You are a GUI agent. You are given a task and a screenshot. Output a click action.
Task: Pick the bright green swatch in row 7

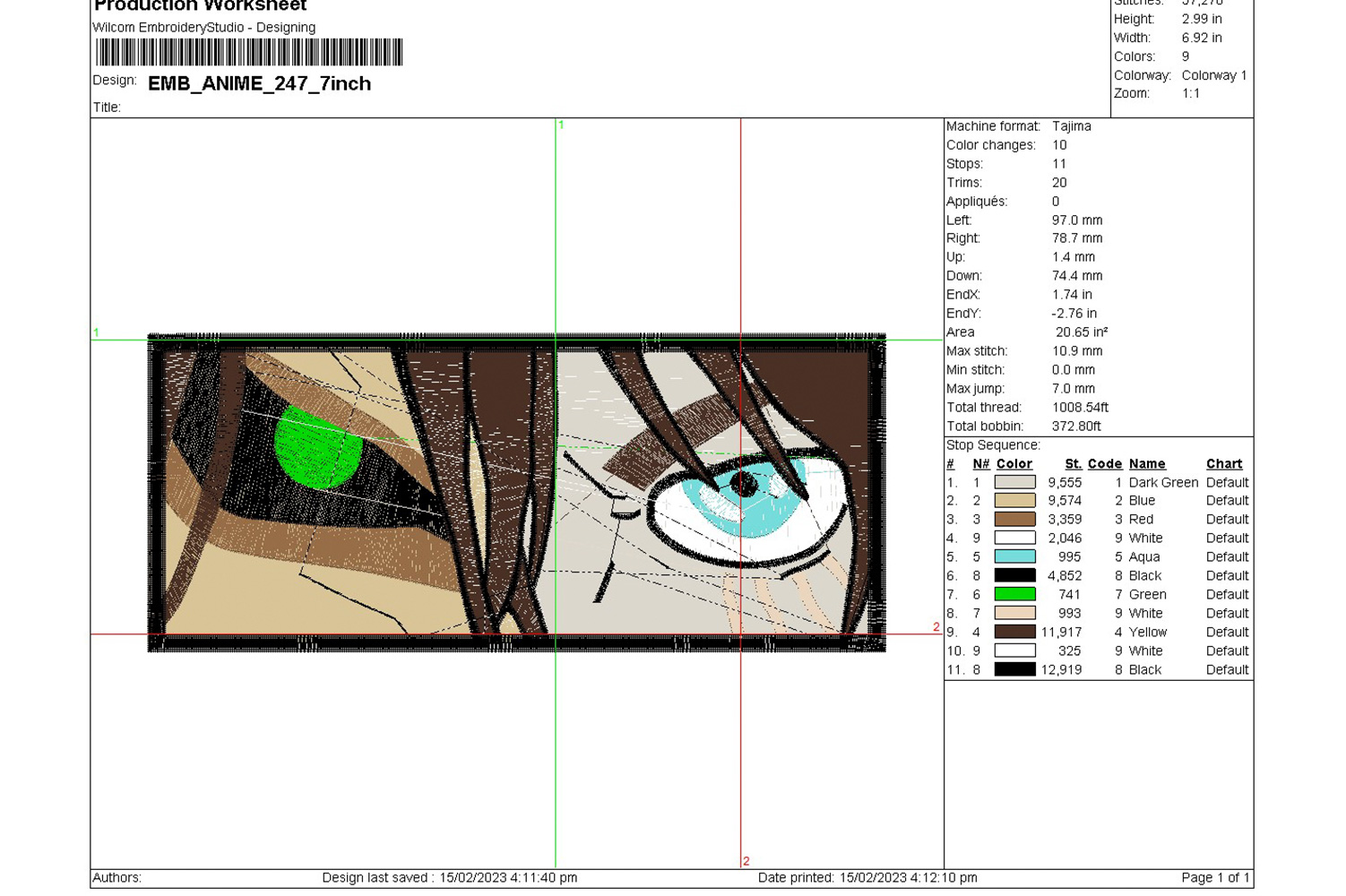[1014, 594]
